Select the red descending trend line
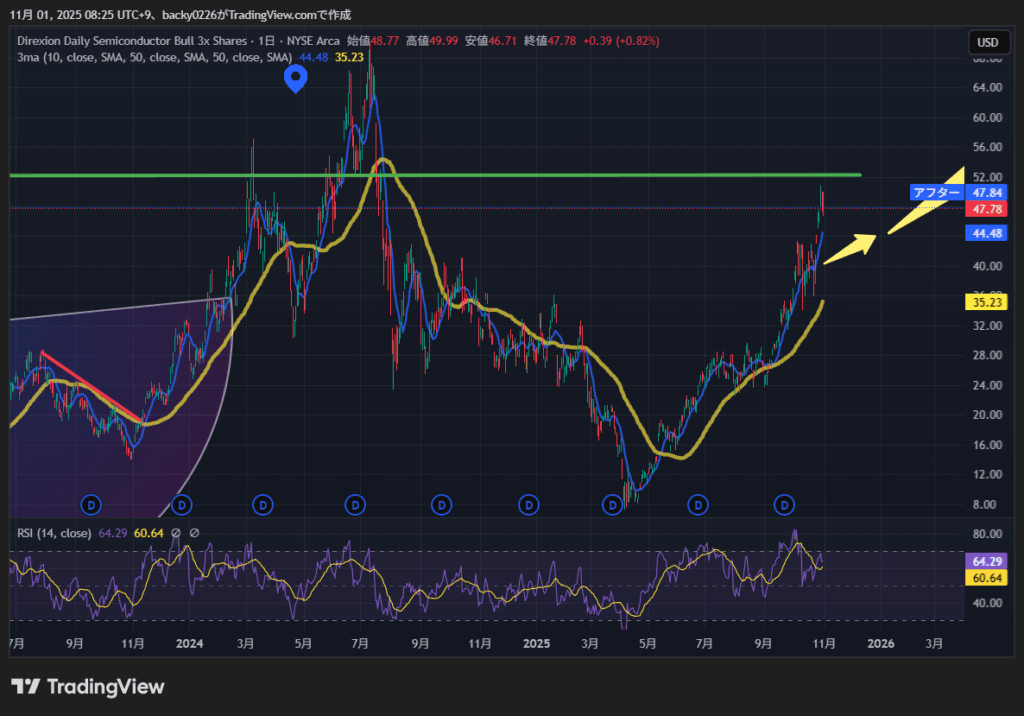 click(x=90, y=385)
